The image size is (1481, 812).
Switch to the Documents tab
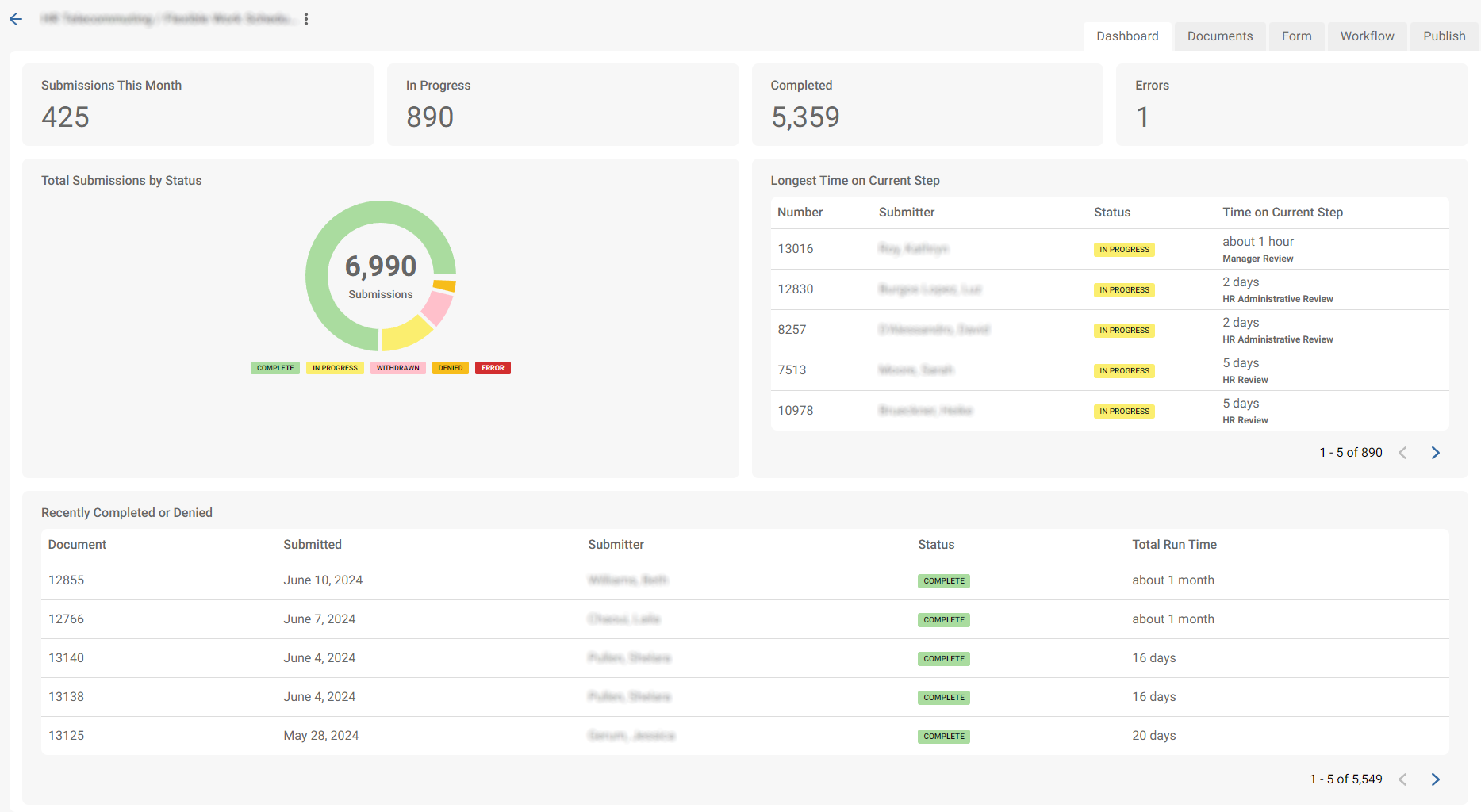[1219, 36]
